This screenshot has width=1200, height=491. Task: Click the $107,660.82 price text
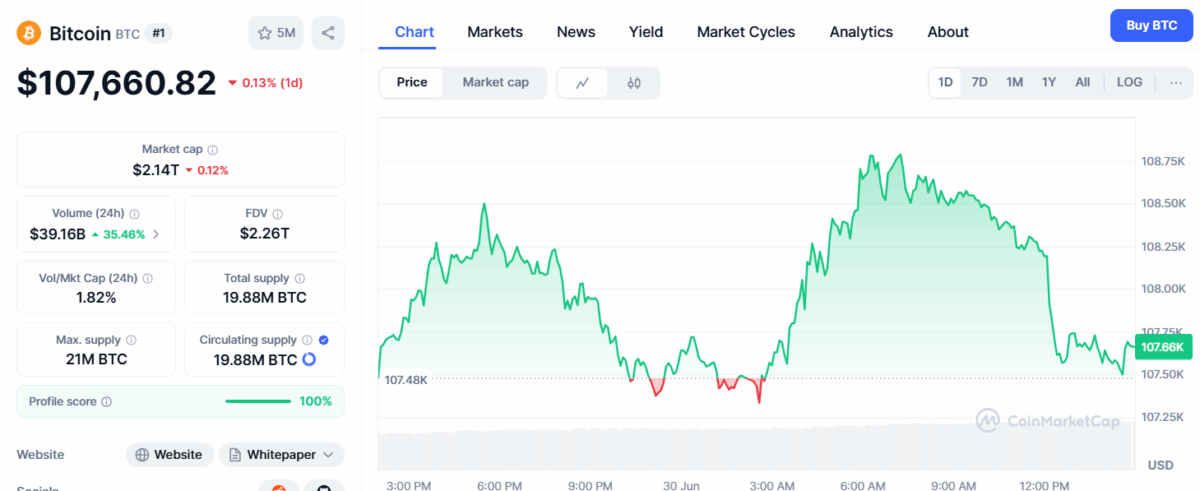pos(116,83)
